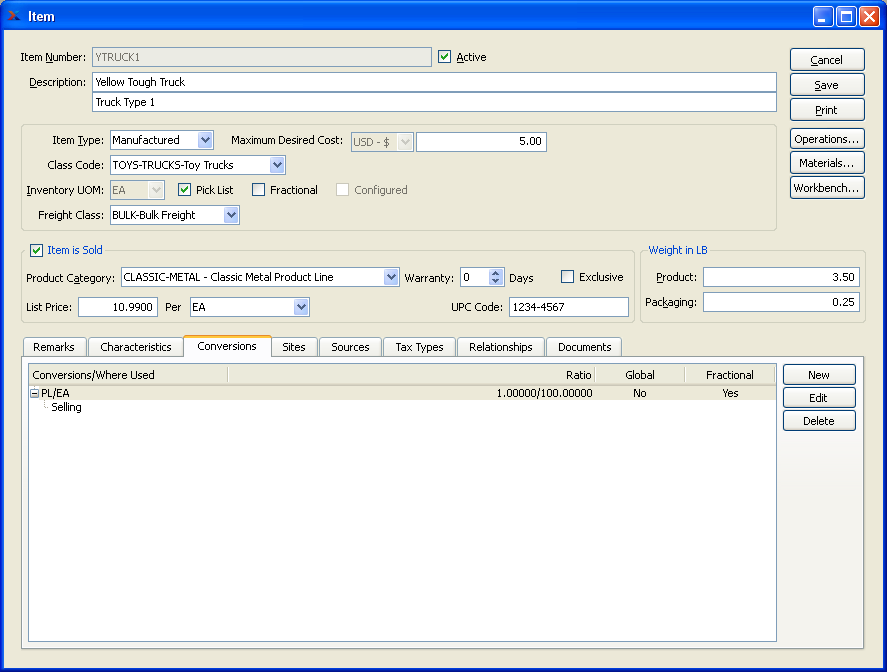
Task: Collapse the PL/EA conversion tree row
Action: (35, 393)
